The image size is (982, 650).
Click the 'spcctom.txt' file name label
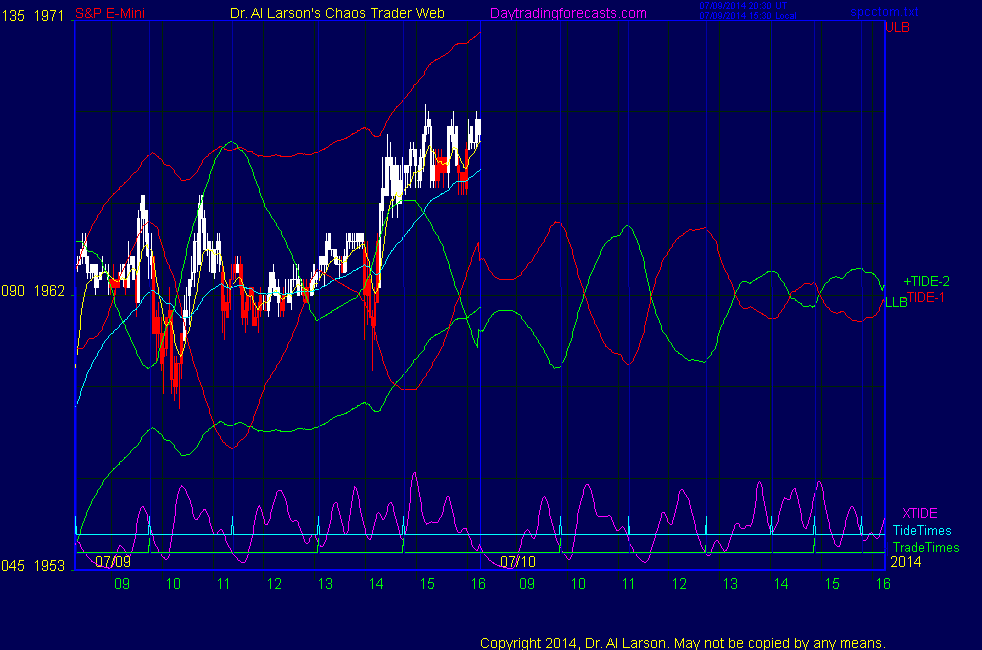pyautogui.click(x=884, y=12)
